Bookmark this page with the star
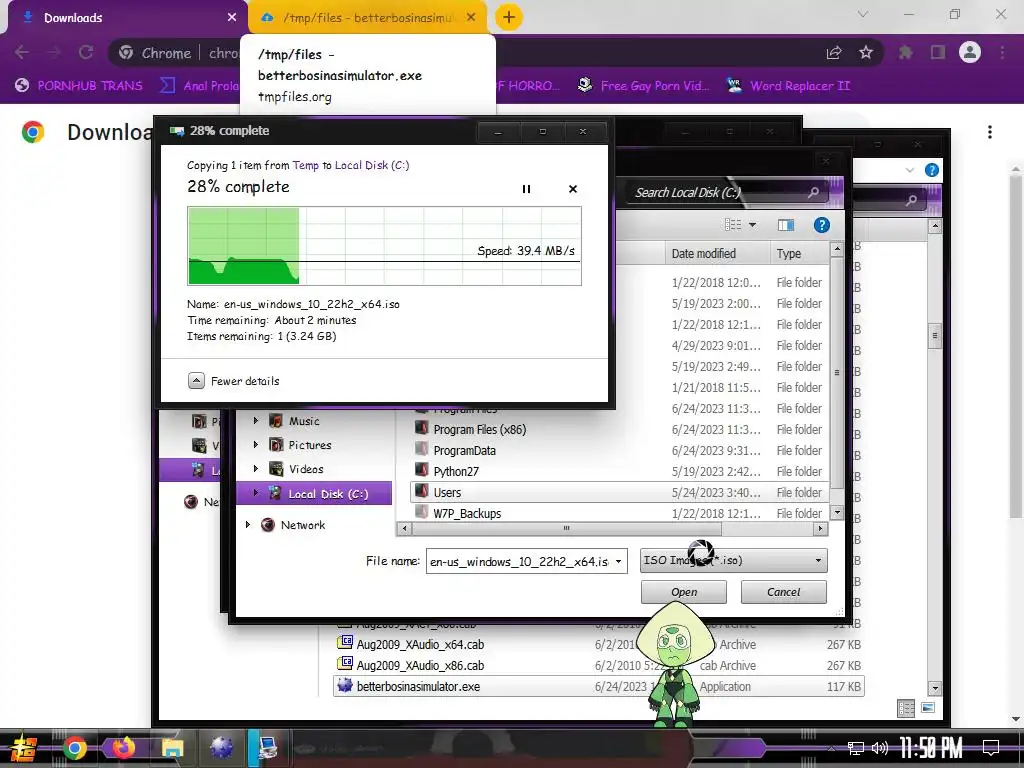 (866, 52)
